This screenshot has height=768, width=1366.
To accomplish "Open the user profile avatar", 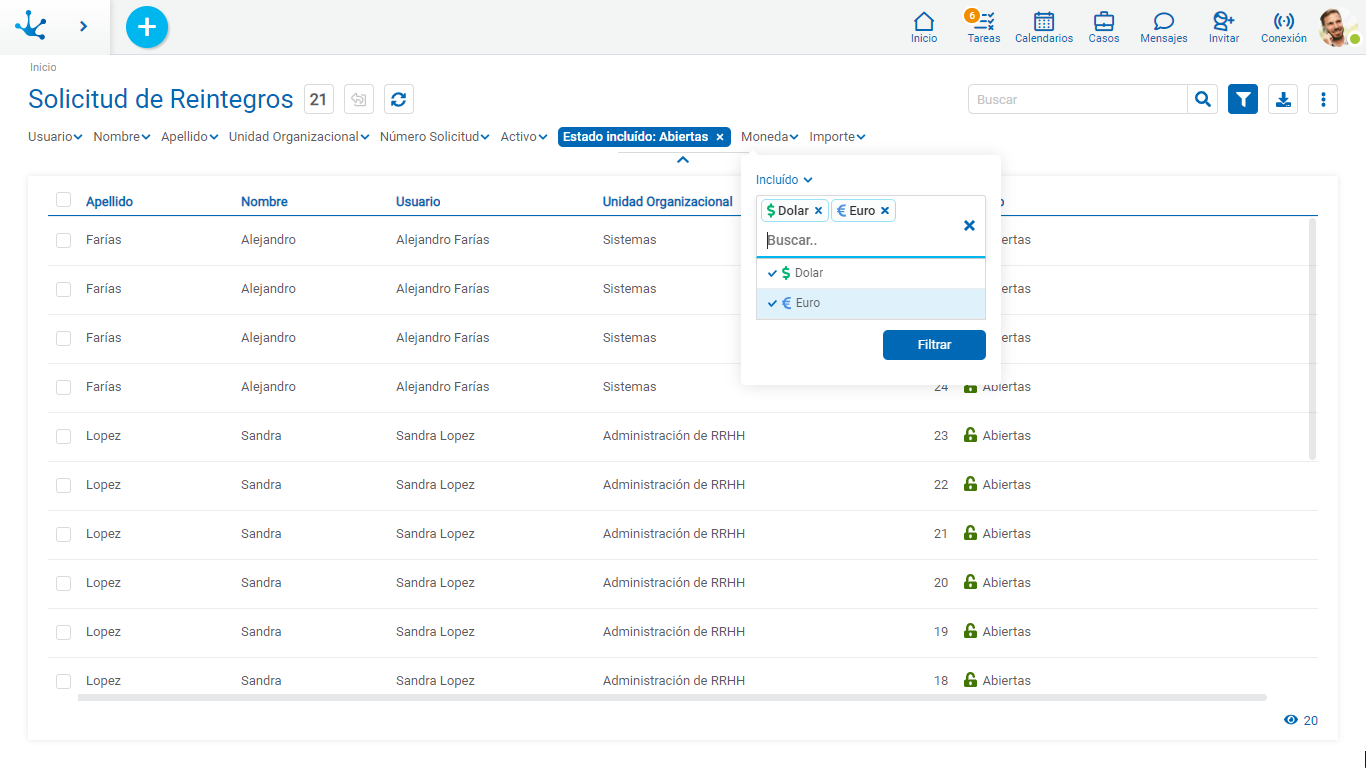I will point(1338,27).
